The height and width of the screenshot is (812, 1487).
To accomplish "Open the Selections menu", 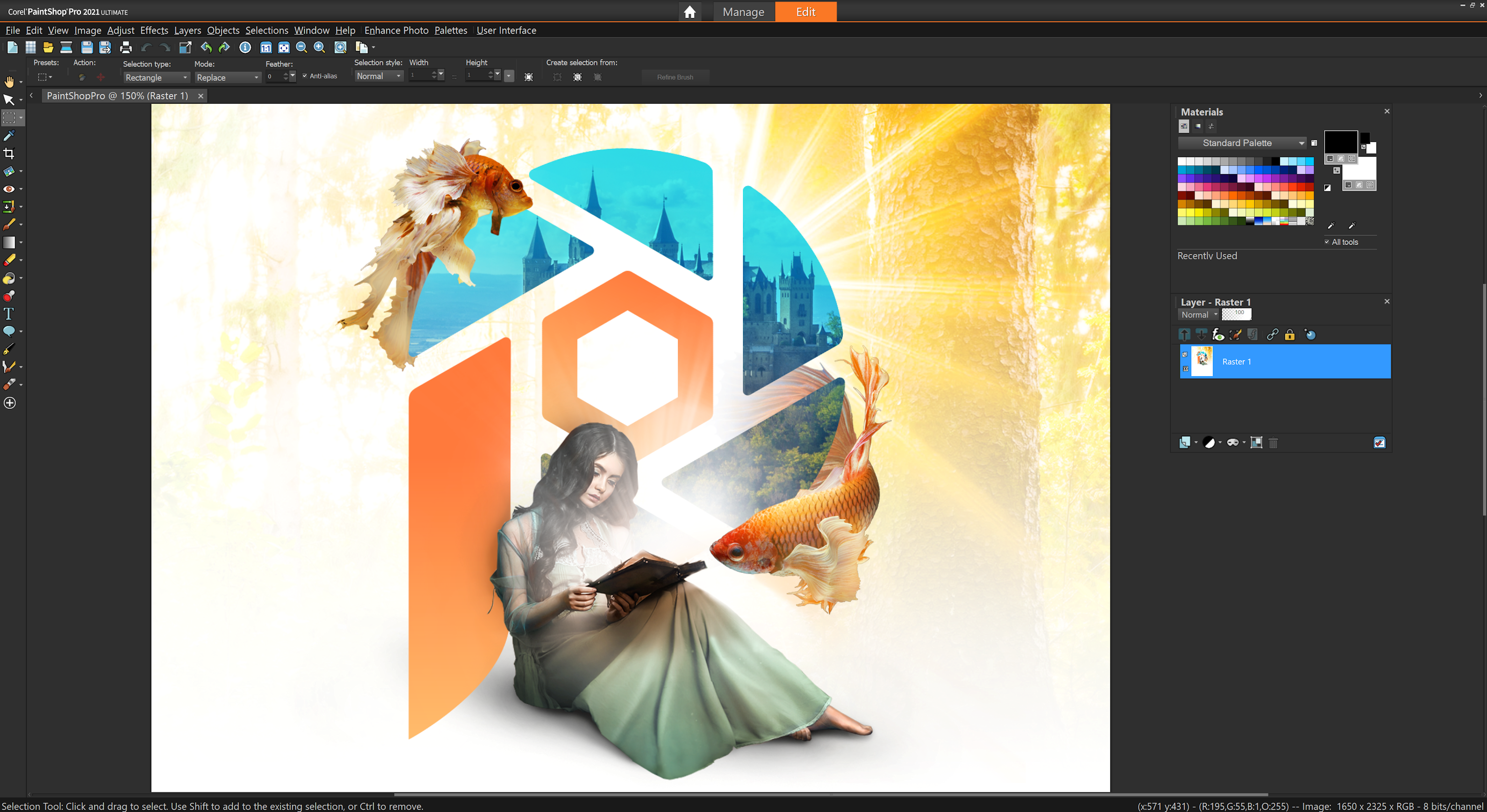I will [x=266, y=30].
